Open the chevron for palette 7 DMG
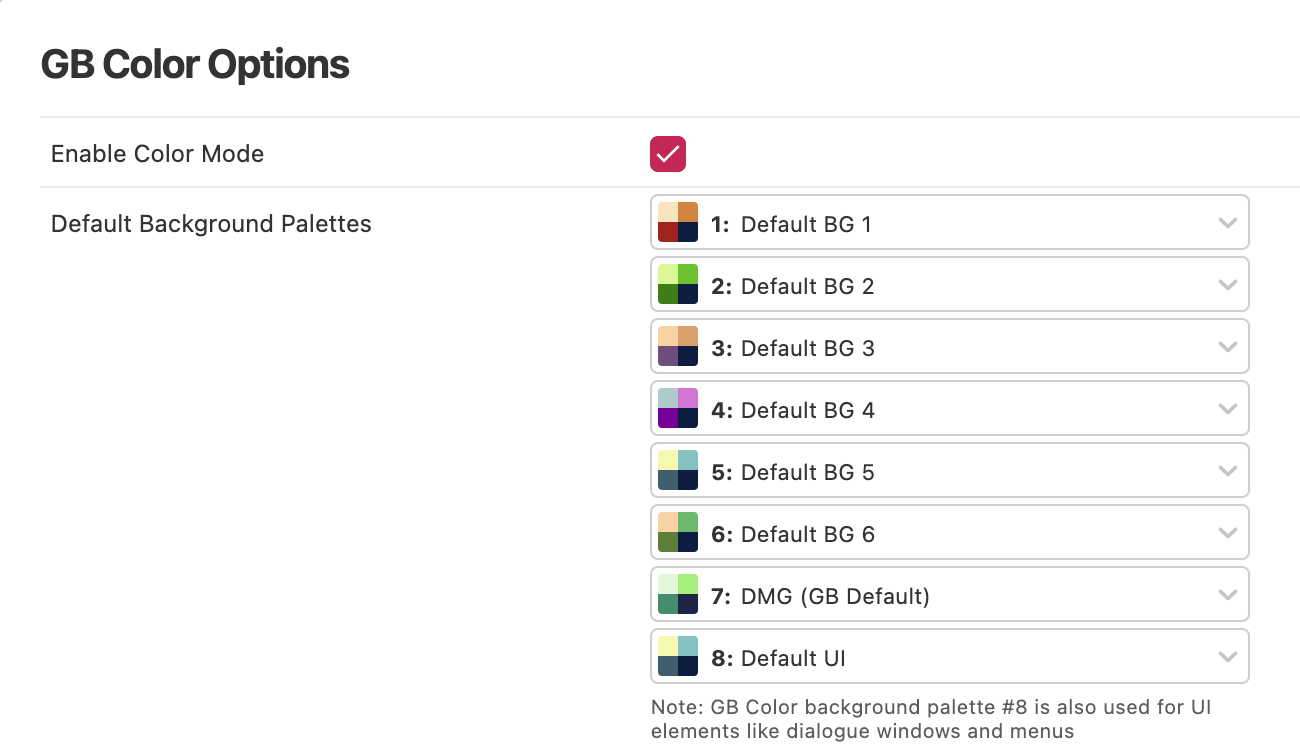Image resolution: width=1300 pixels, height=756 pixels. [1228, 595]
